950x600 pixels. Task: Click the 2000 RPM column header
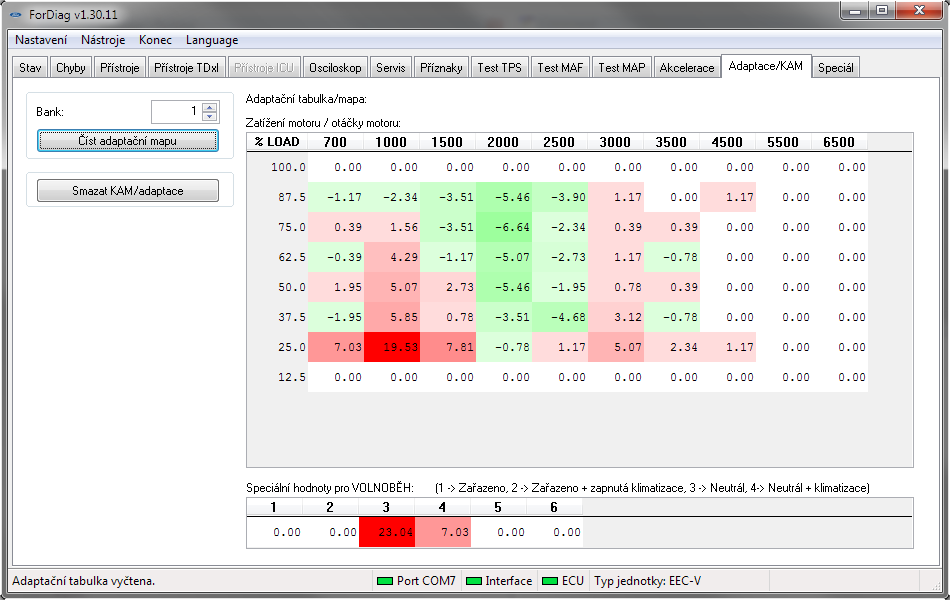coord(503,142)
